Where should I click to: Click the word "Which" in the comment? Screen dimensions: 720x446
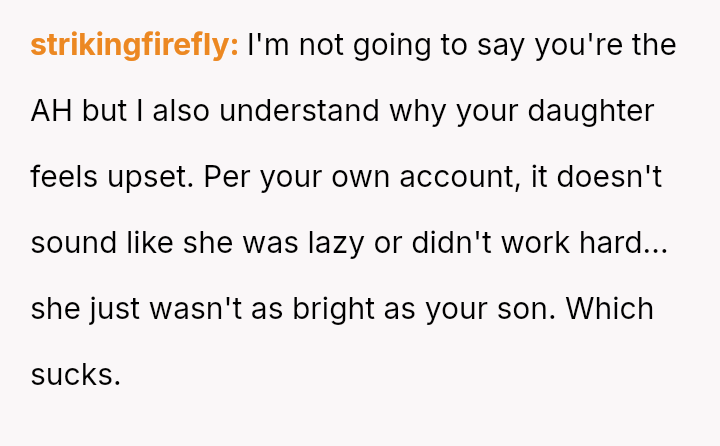pyautogui.click(x=609, y=309)
